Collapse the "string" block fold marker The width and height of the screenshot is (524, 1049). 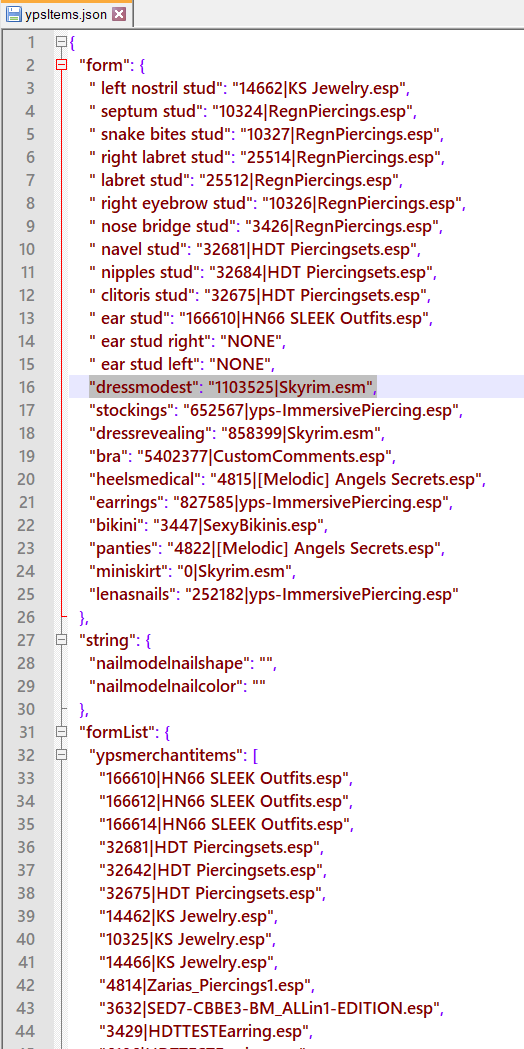pyautogui.click(x=62, y=640)
